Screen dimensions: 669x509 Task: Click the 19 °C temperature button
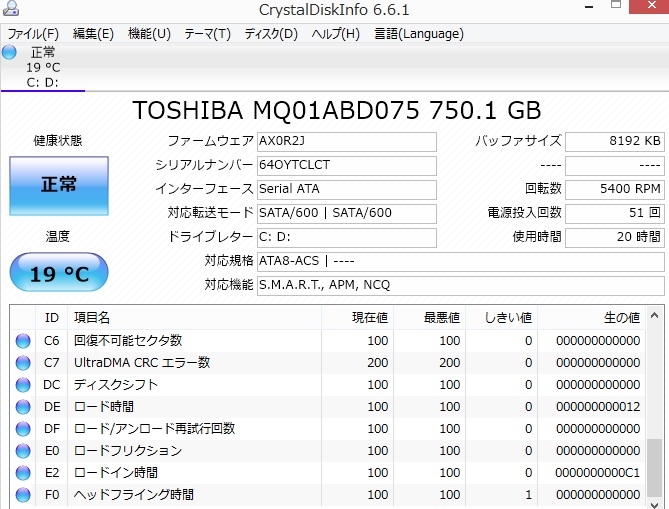click(58, 273)
